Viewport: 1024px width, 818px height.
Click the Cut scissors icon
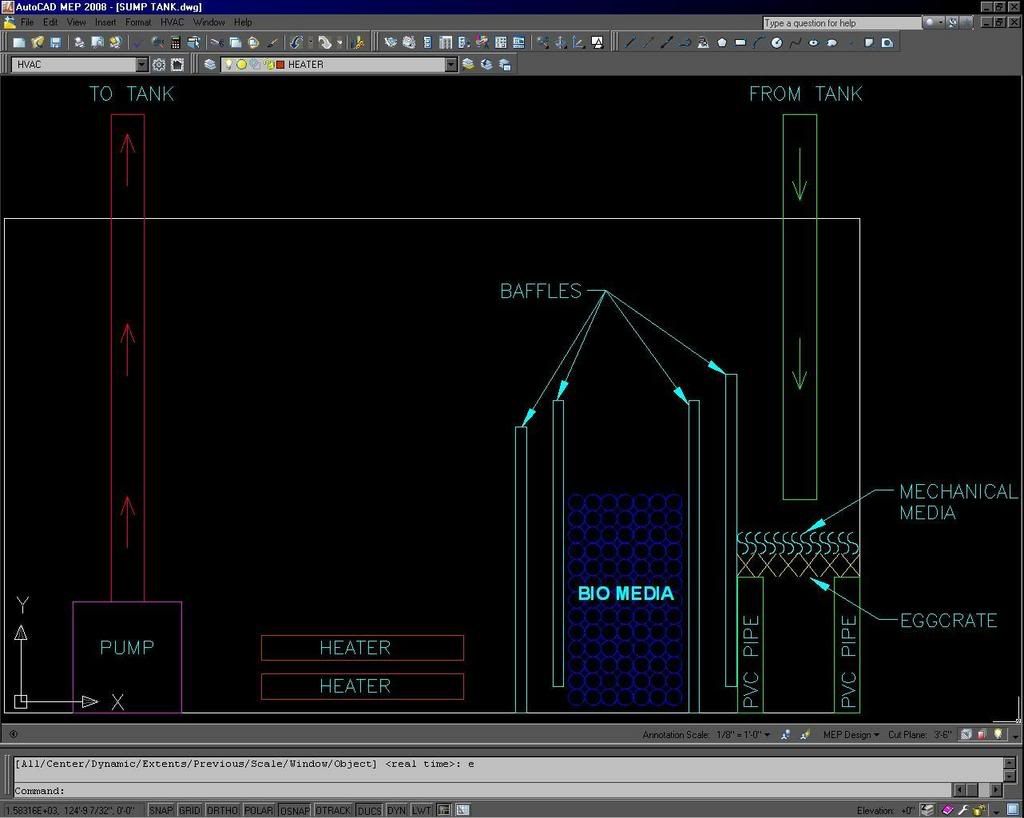click(217, 42)
